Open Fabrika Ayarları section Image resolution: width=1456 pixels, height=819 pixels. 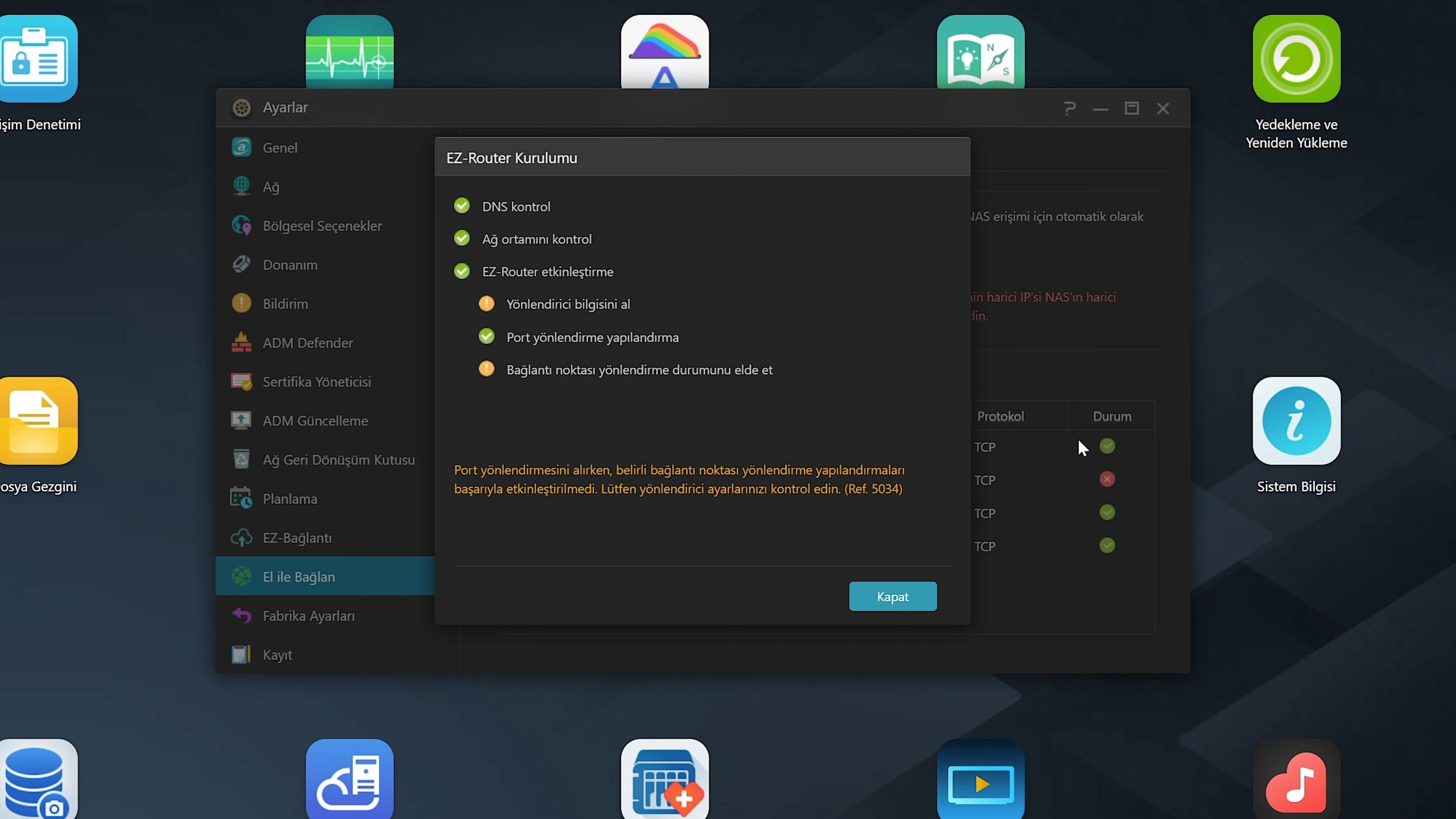(x=308, y=616)
